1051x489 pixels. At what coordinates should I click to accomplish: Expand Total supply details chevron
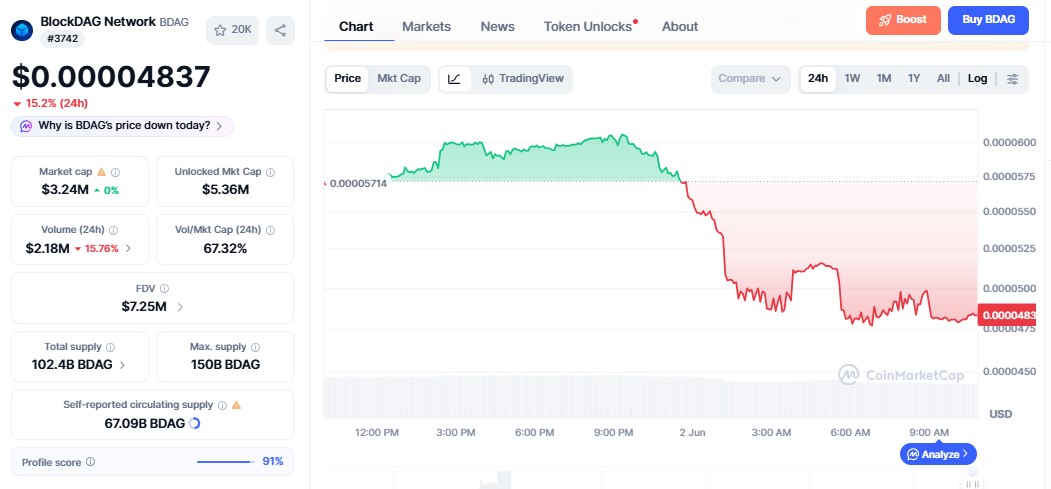[122, 365]
